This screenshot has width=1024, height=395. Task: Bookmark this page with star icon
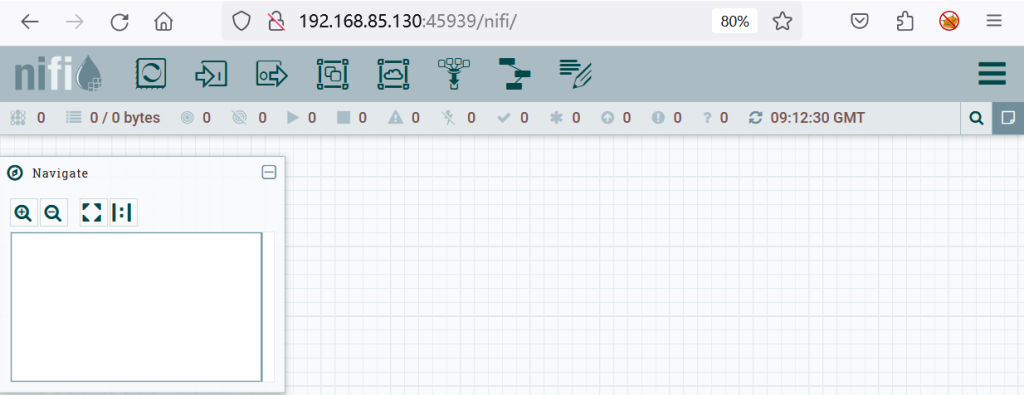pos(782,22)
